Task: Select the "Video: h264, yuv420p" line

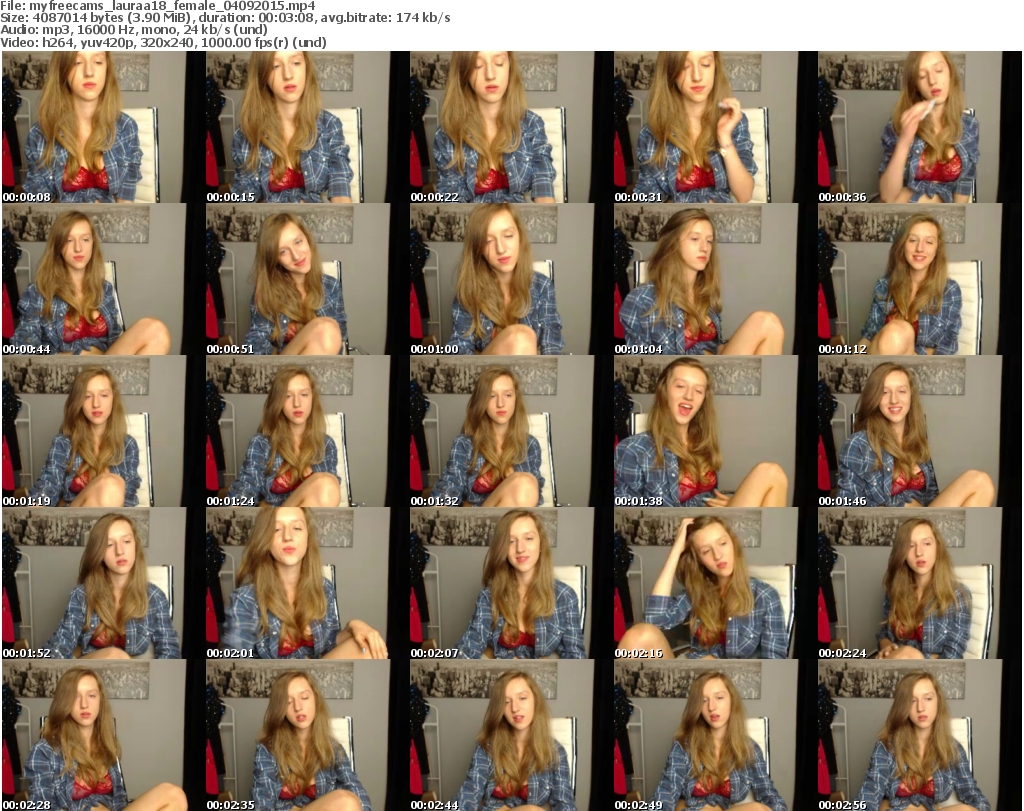Action: pos(163,42)
